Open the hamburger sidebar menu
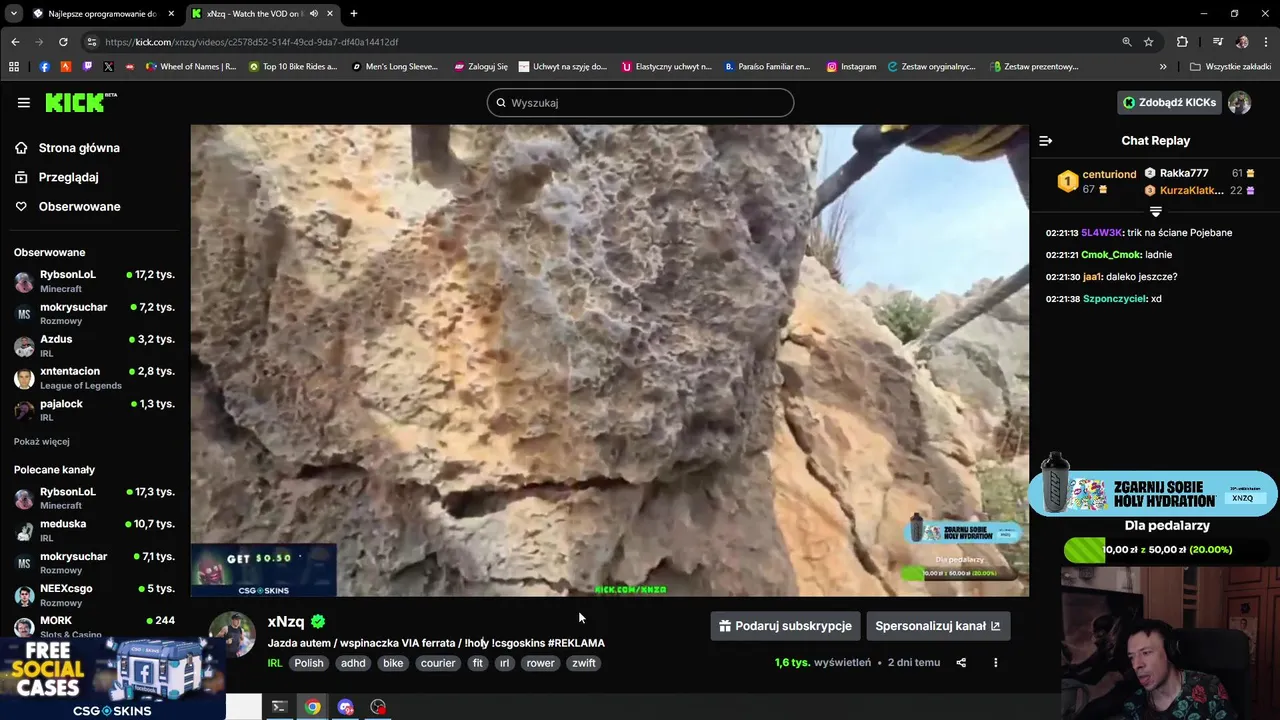 click(23, 102)
